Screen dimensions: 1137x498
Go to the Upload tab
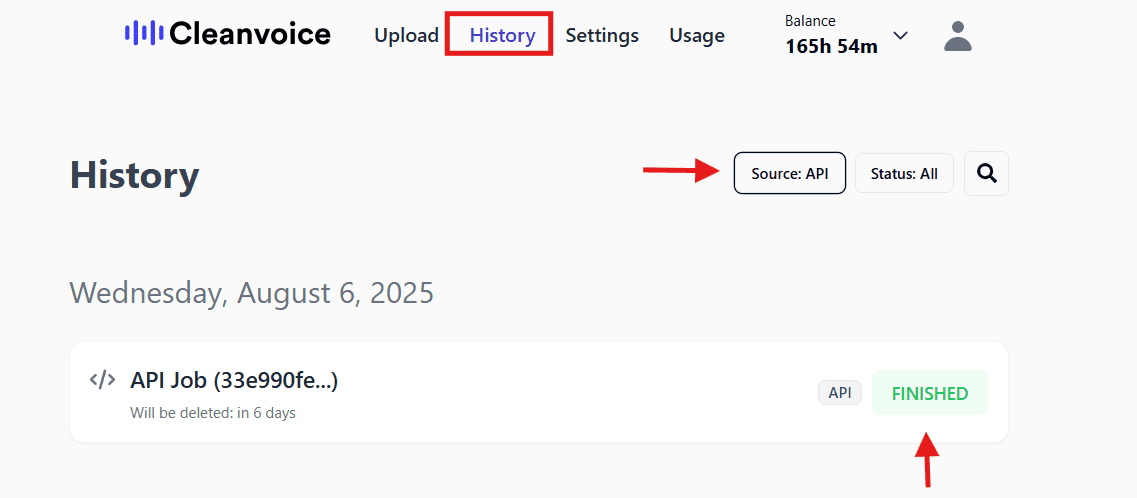pyautogui.click(x=406, y=36)
